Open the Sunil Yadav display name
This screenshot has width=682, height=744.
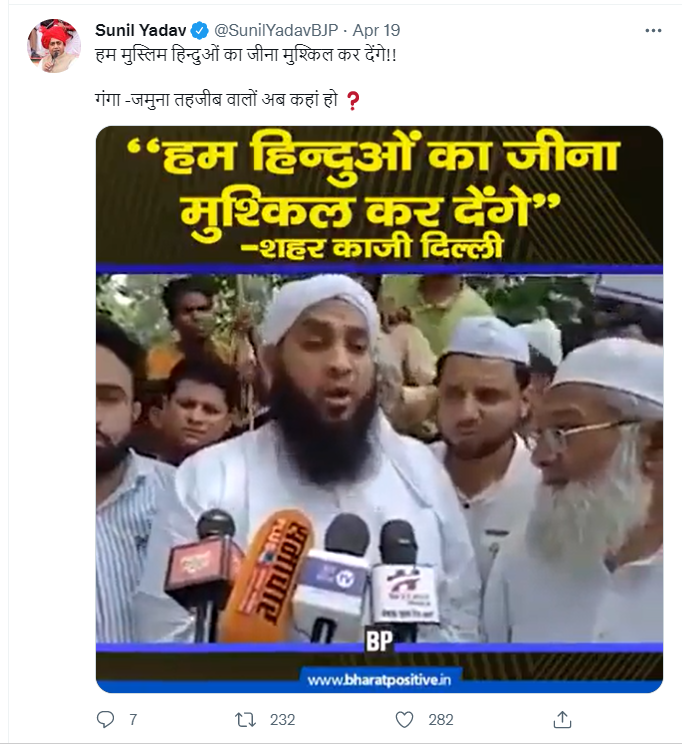pyautogui.click(x=140, y=30)
